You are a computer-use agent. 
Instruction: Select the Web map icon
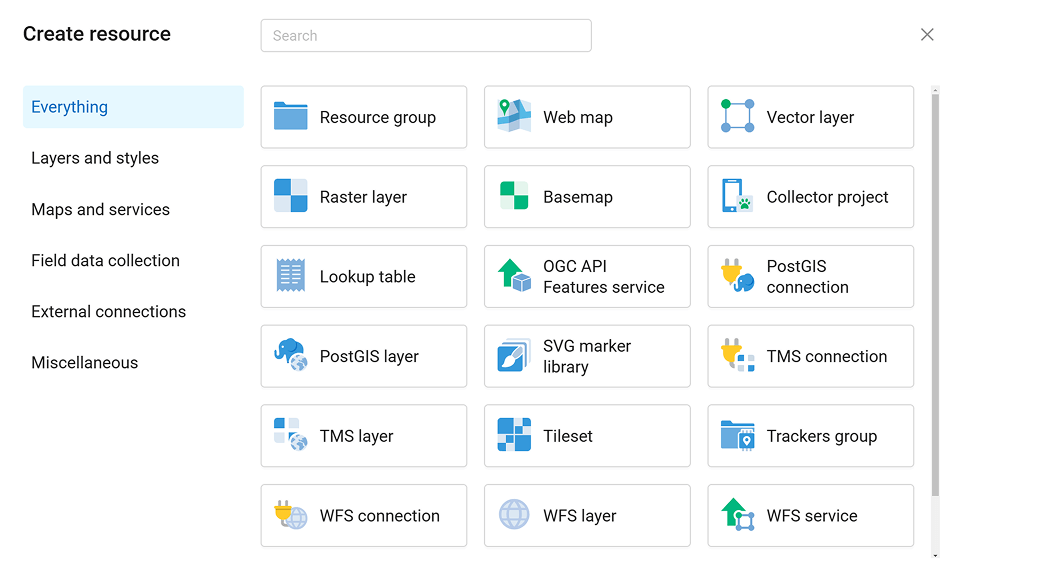coord(514,117)
